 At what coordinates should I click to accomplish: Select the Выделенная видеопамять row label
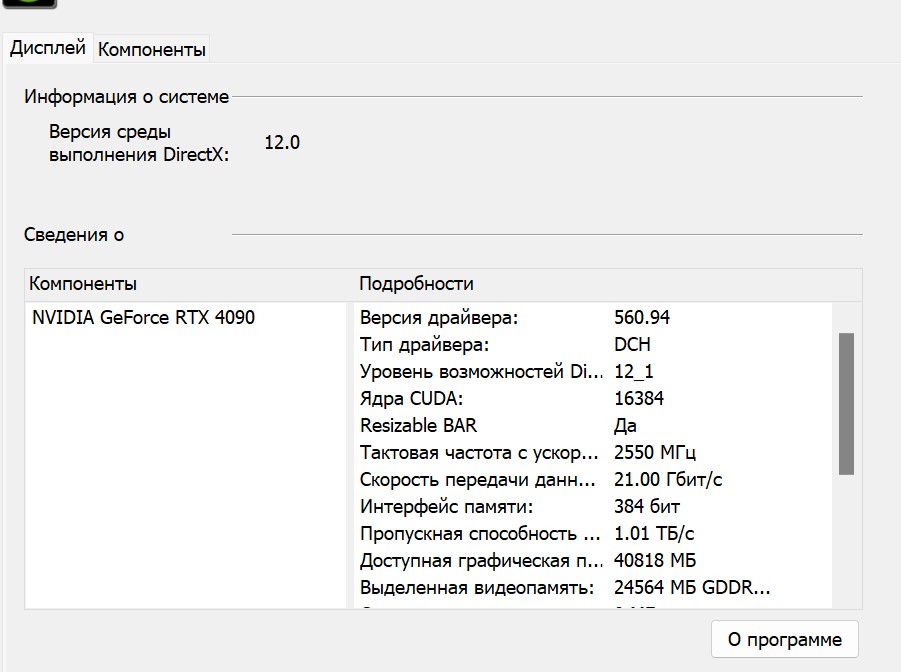pyautogui.click(x=477, y=587)
